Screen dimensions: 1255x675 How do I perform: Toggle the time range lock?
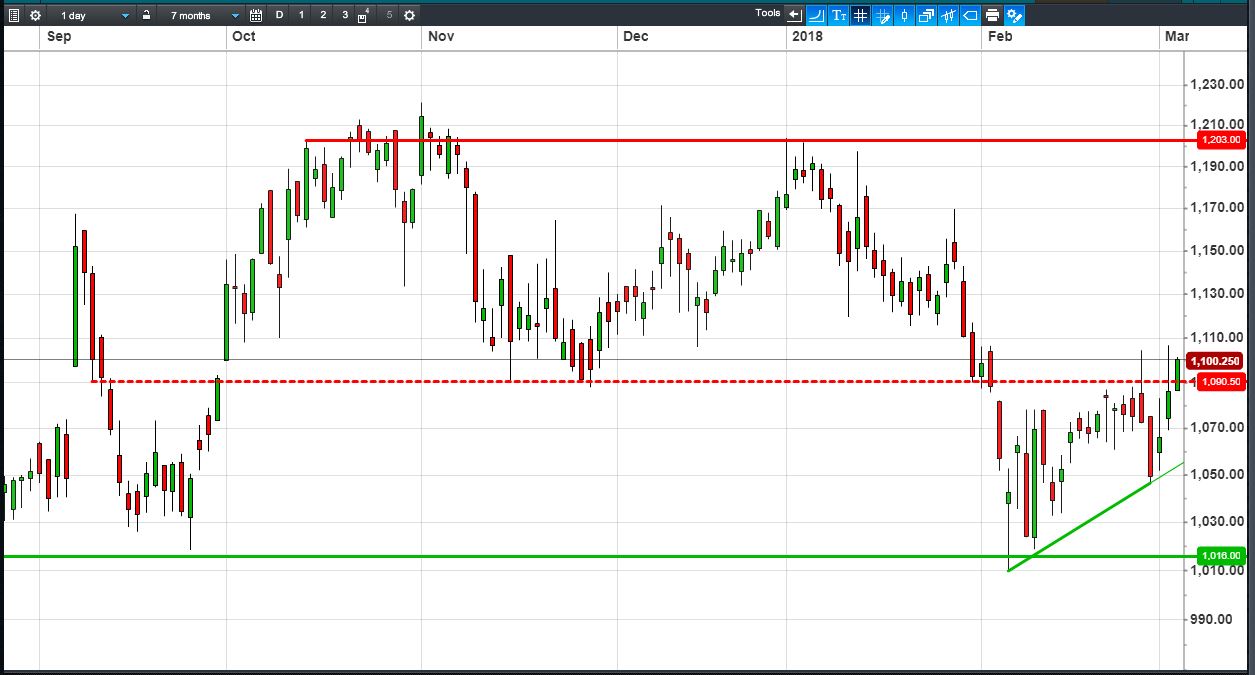click(146, 15)
